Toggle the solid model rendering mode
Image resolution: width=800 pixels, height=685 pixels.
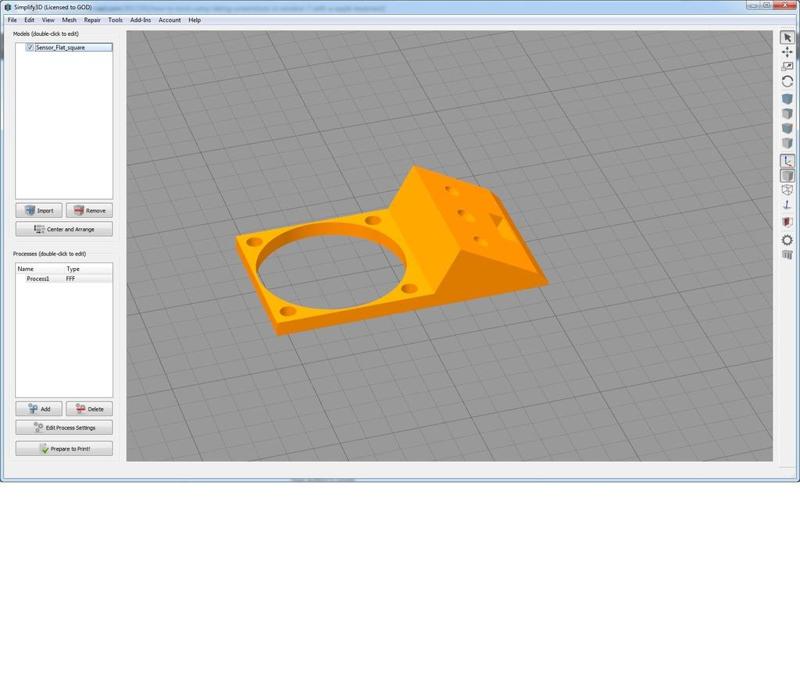(x=787, y=175)
